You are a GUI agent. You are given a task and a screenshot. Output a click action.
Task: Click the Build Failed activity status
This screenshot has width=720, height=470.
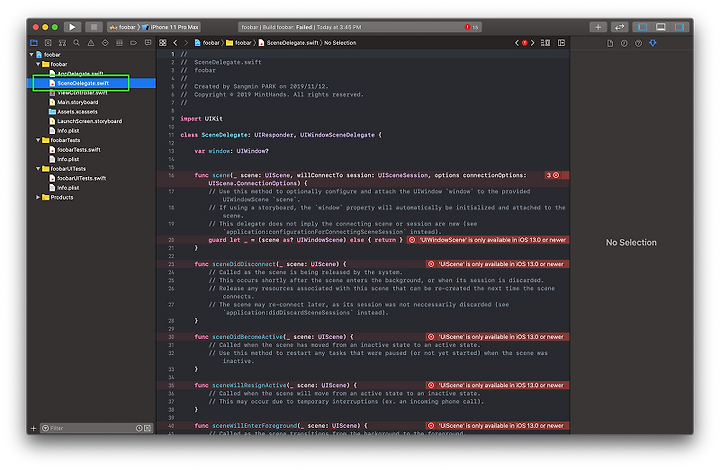coord(301,27)
